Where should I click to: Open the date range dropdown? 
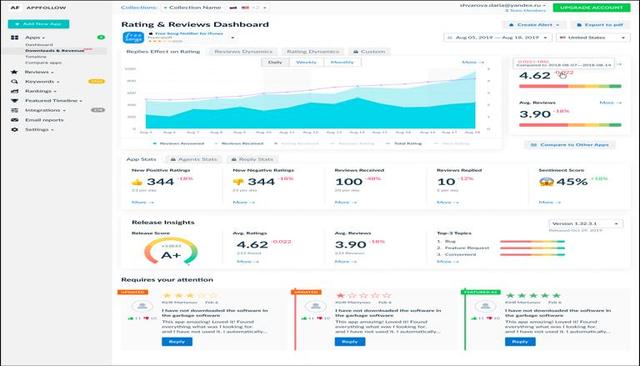click(x=498, y=38)
